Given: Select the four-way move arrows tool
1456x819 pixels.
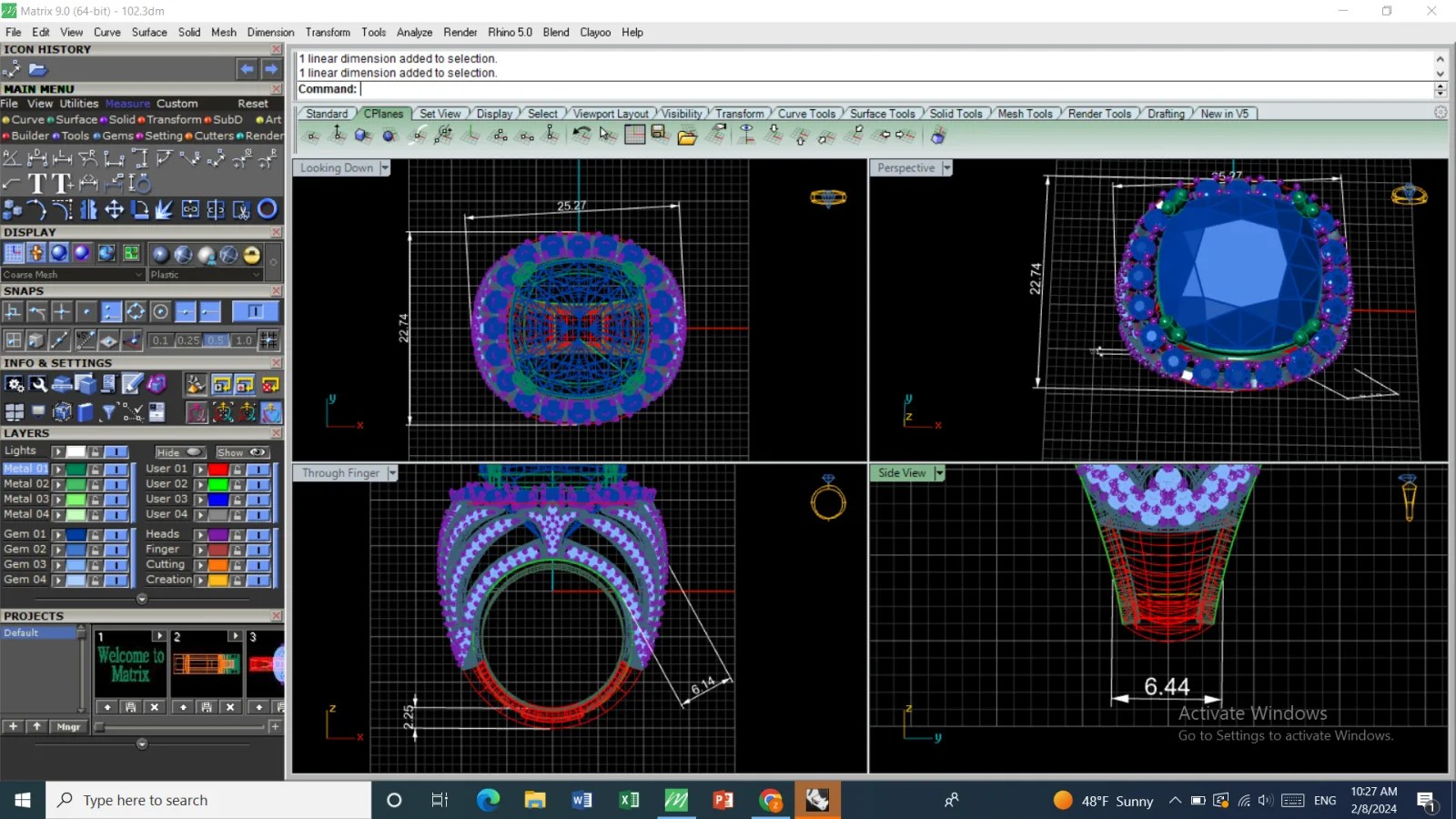Looking at the screenshot, I should coord(114,210).
